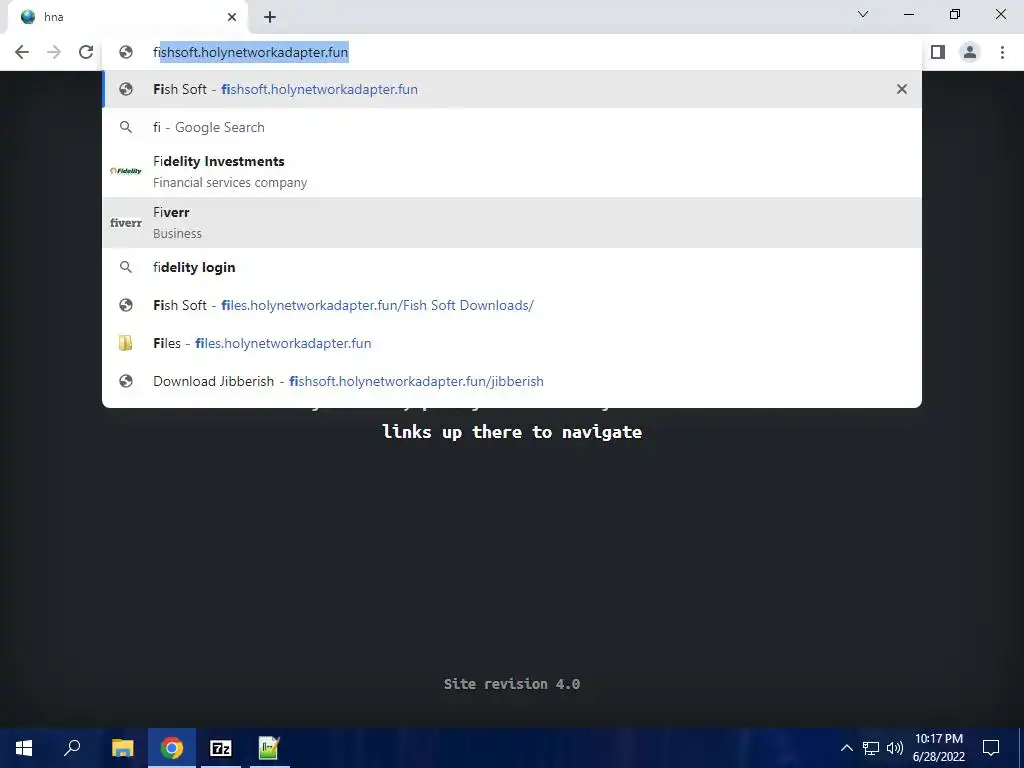1024x768 pixels.
Task: Click the Fiverr logo thumbnail
Action: (126, 223)
